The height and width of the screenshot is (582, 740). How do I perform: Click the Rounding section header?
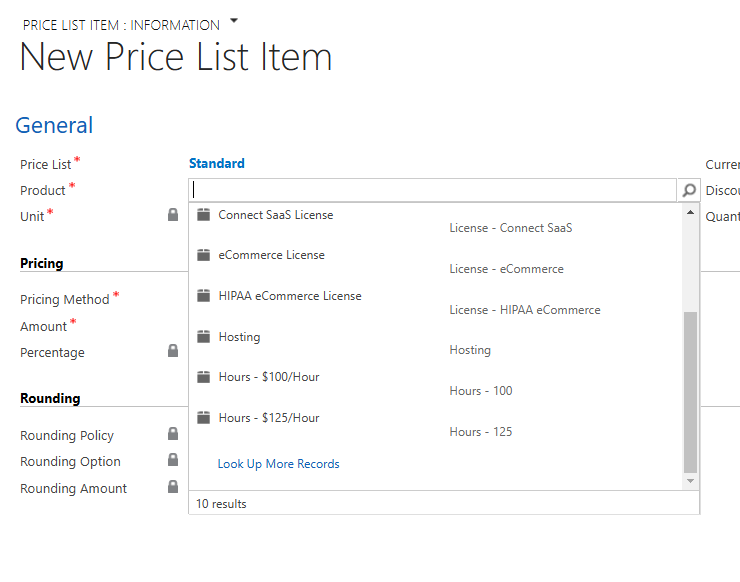pyautogui.click(x=50, y=398)
